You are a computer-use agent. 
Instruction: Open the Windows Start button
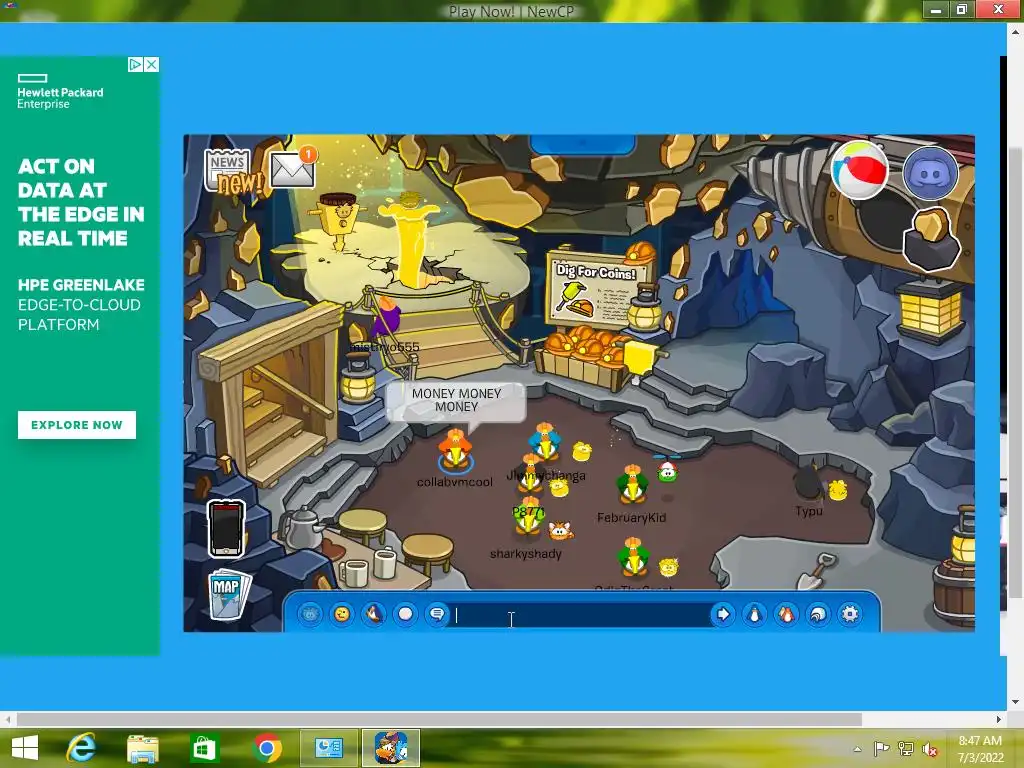[25, 748]
